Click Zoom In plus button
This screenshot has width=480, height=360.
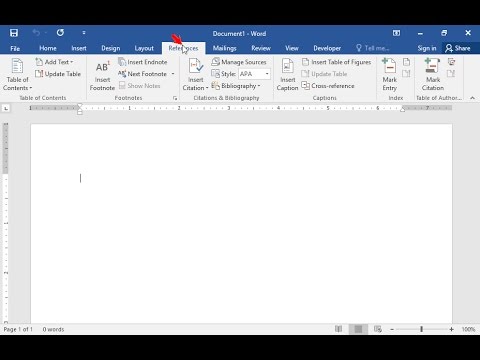click(451, 329)
